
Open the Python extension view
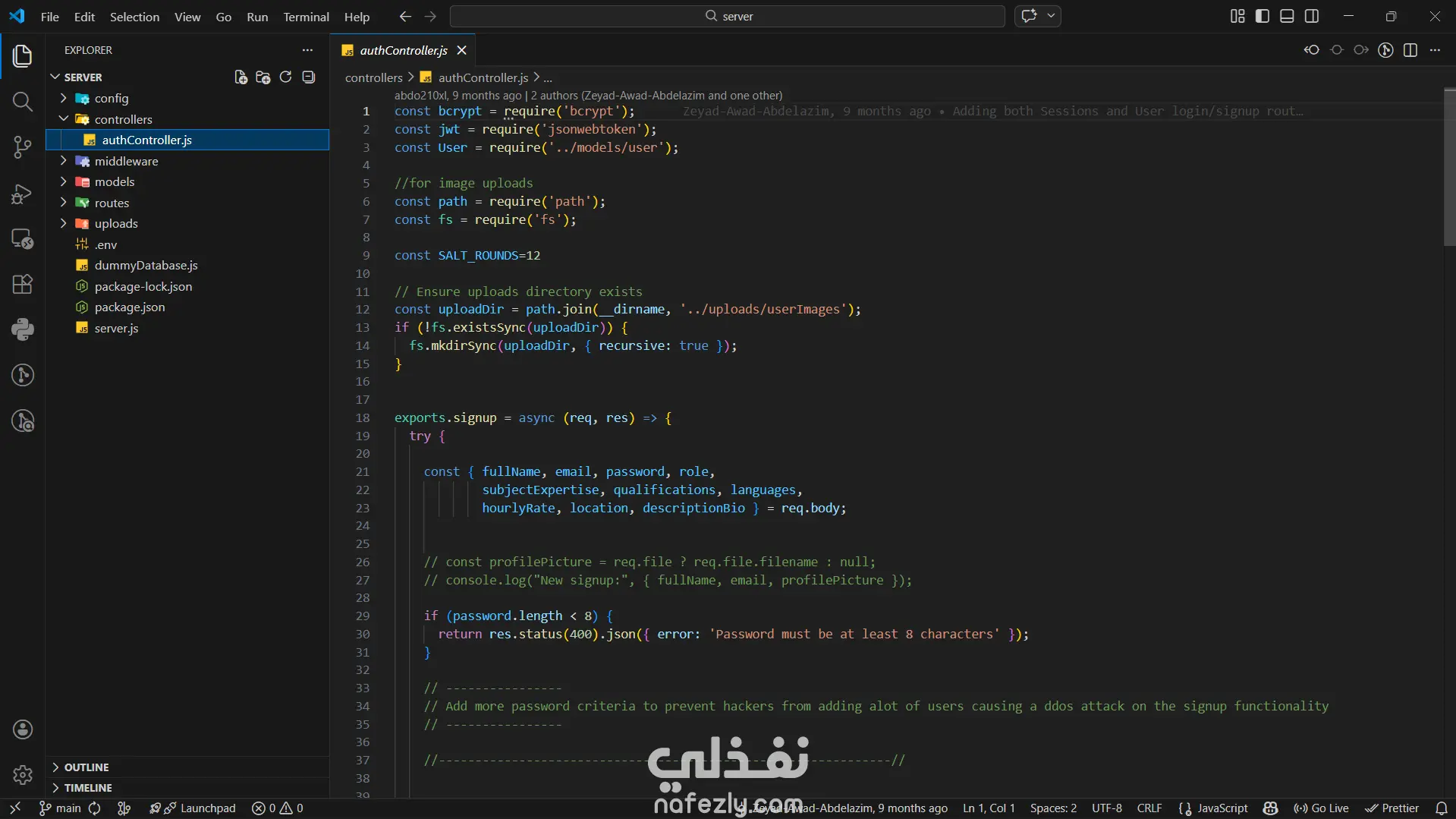pyautogui.click(x=23, y=329)
